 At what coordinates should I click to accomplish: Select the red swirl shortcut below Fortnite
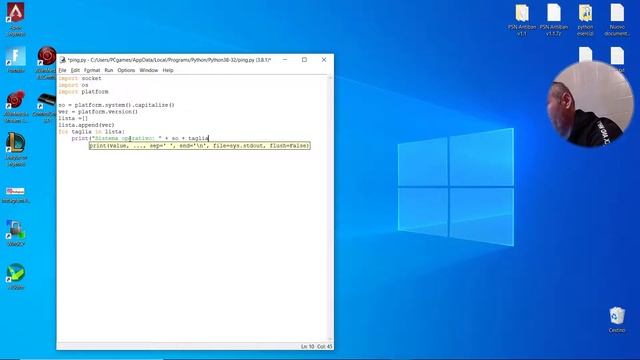(x=16, y=107)
